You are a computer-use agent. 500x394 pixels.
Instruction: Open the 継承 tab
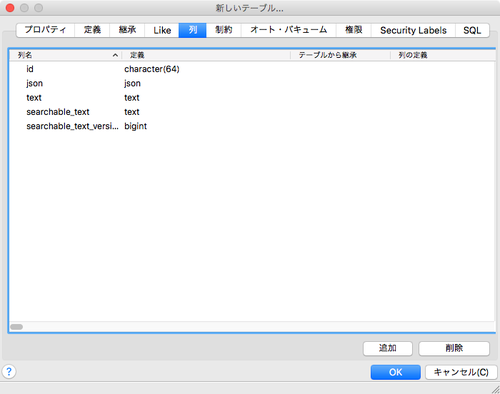(x=127, y=30)
